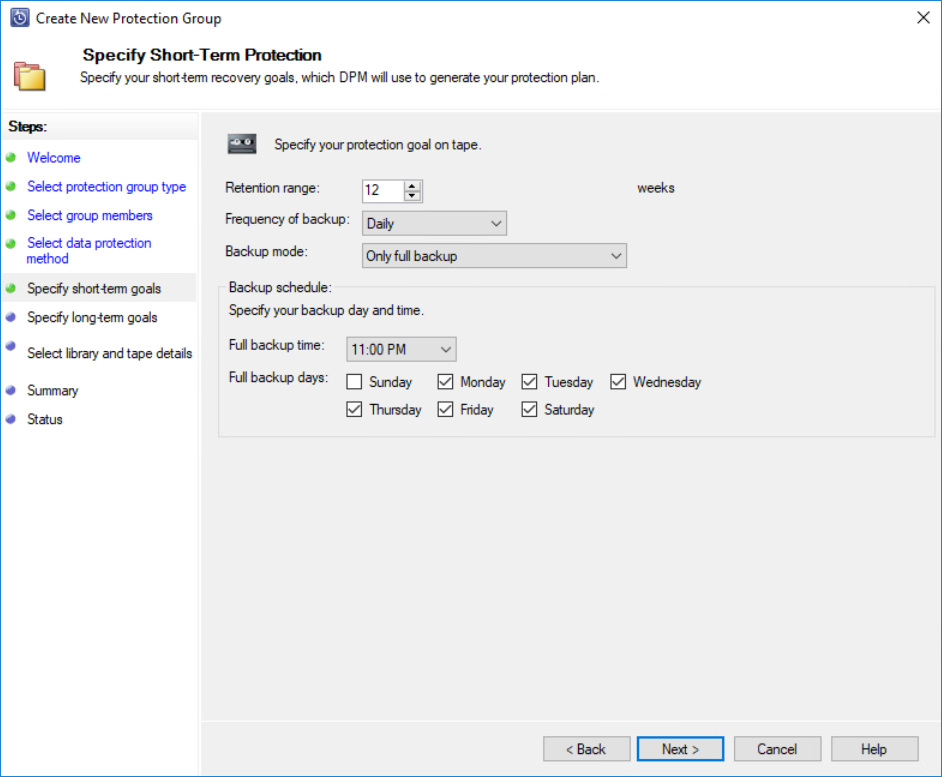Close the Create New Protection Group dialog
The image size is (942, 777).
tap(923, 17)
